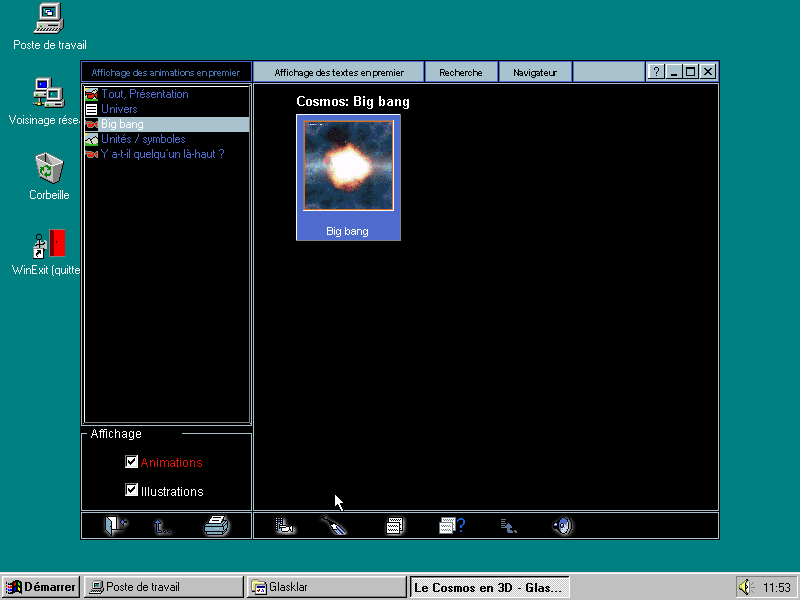
Task: Maximize the Cosmos window
Action: 691,72
